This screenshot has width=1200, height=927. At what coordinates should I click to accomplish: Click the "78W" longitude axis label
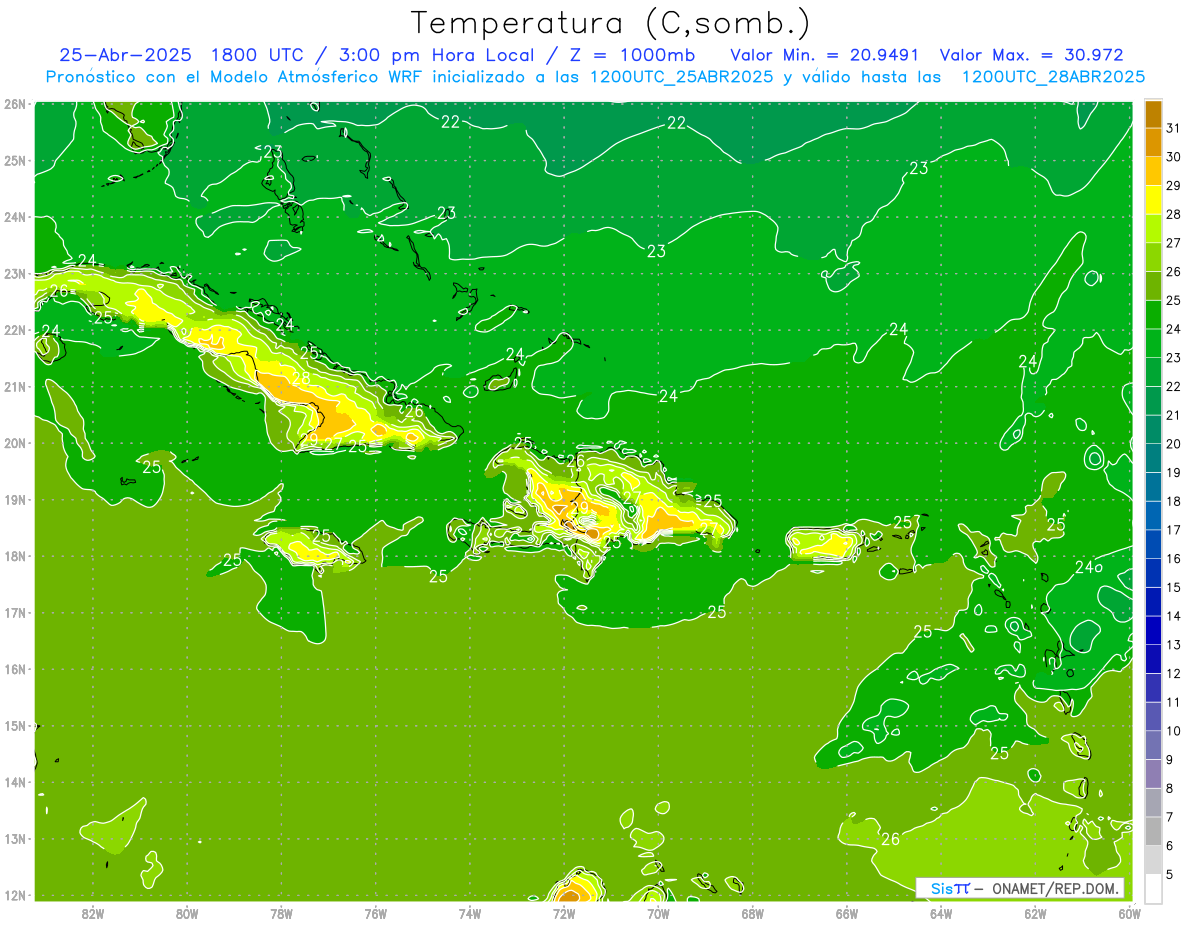[281, 913]
